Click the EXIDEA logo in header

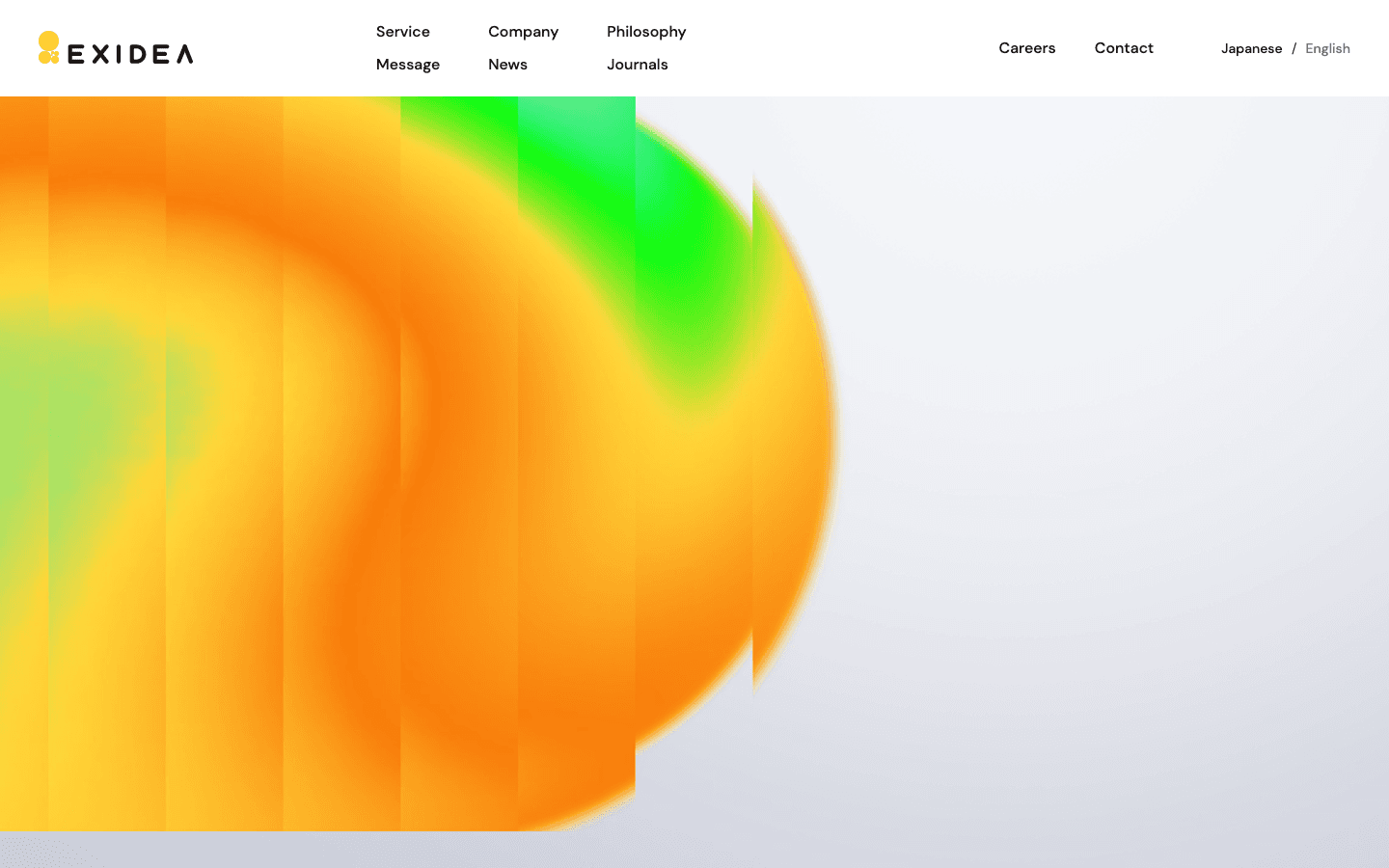point(116,48)
